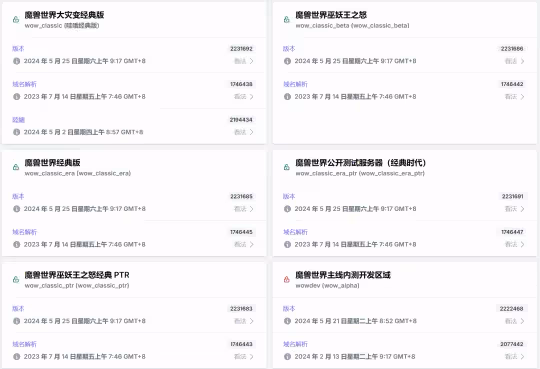The image size is (540, 369).
Task: Expand the chevron under badge 1746447
Action: click(522, 244)
